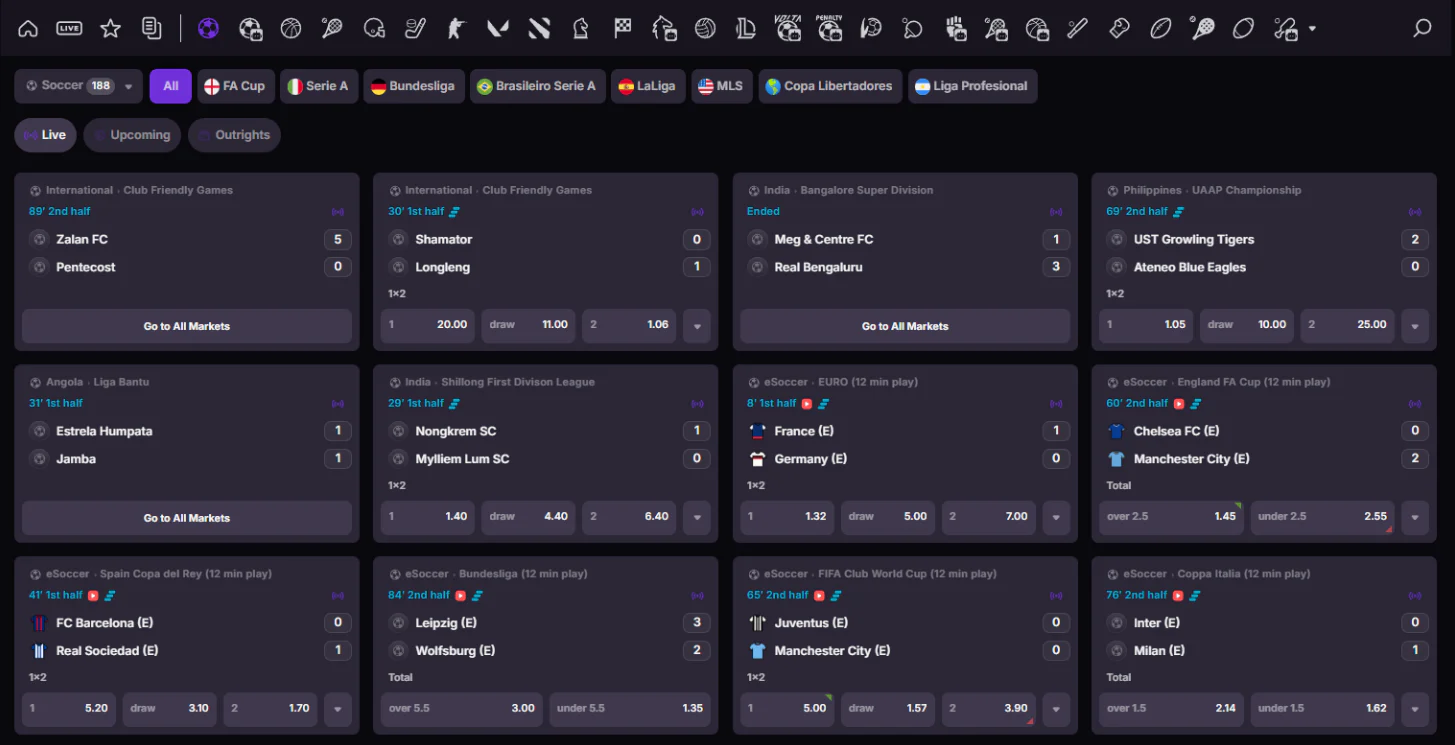Viewport: 1455px width, 745px height.
Task: Filter by Copa Libertadores league
Action: tap(830, 86)
